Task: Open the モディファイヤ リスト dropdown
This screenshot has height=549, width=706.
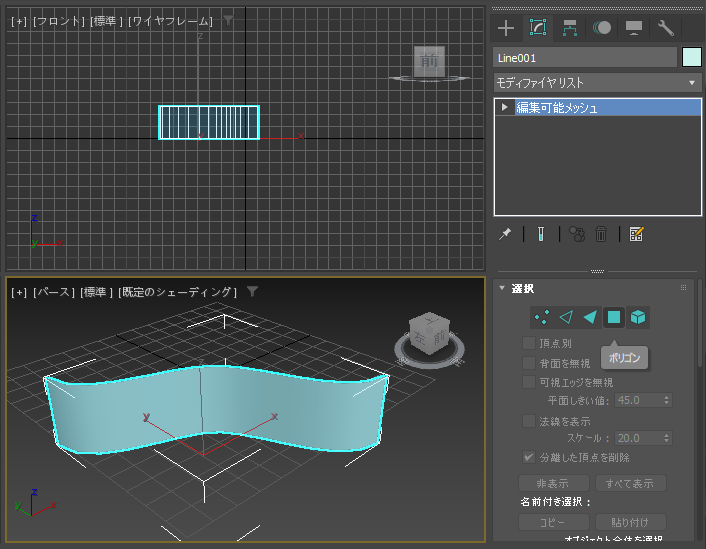Action: (x=597, y=83)
